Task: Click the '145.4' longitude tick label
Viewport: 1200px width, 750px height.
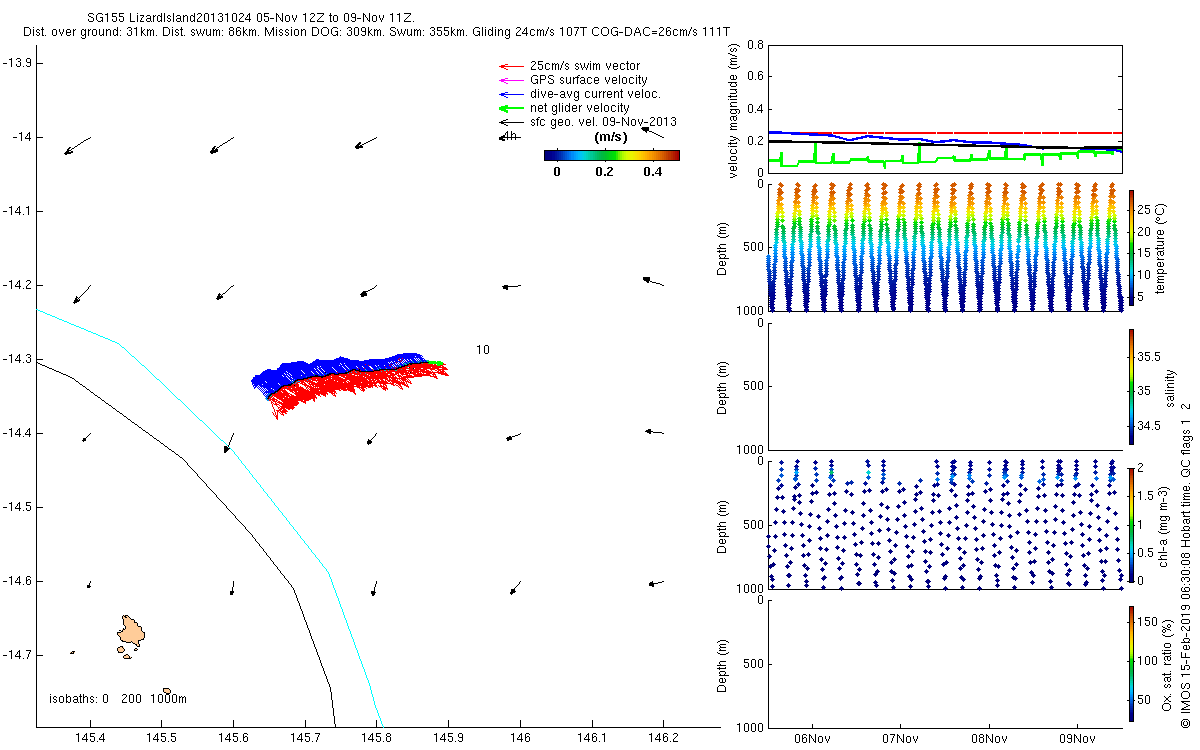Action: [x=90, y=738]
